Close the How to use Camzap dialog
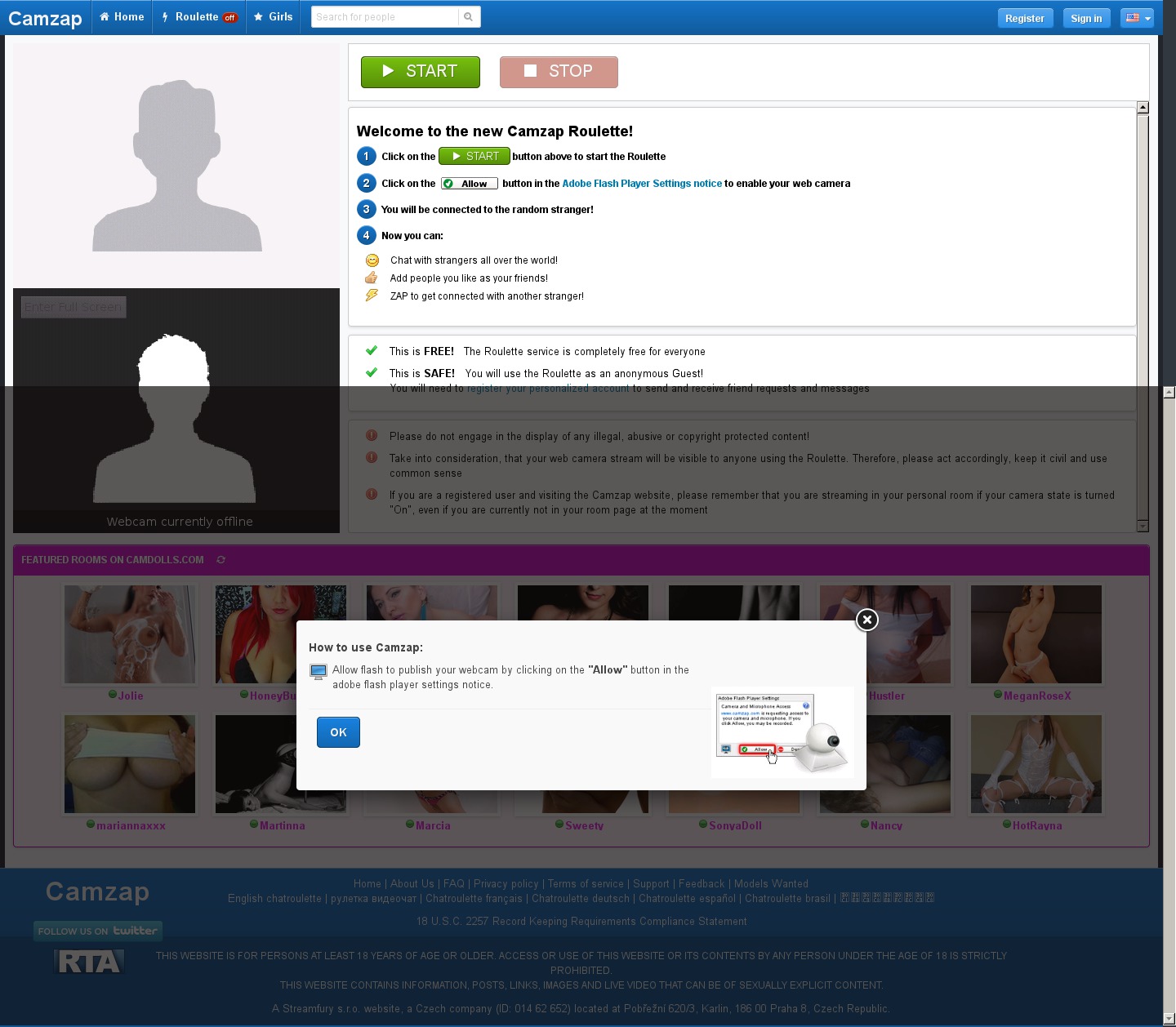Screen dimensions: 1176x1027 click(x=866, y=620)
